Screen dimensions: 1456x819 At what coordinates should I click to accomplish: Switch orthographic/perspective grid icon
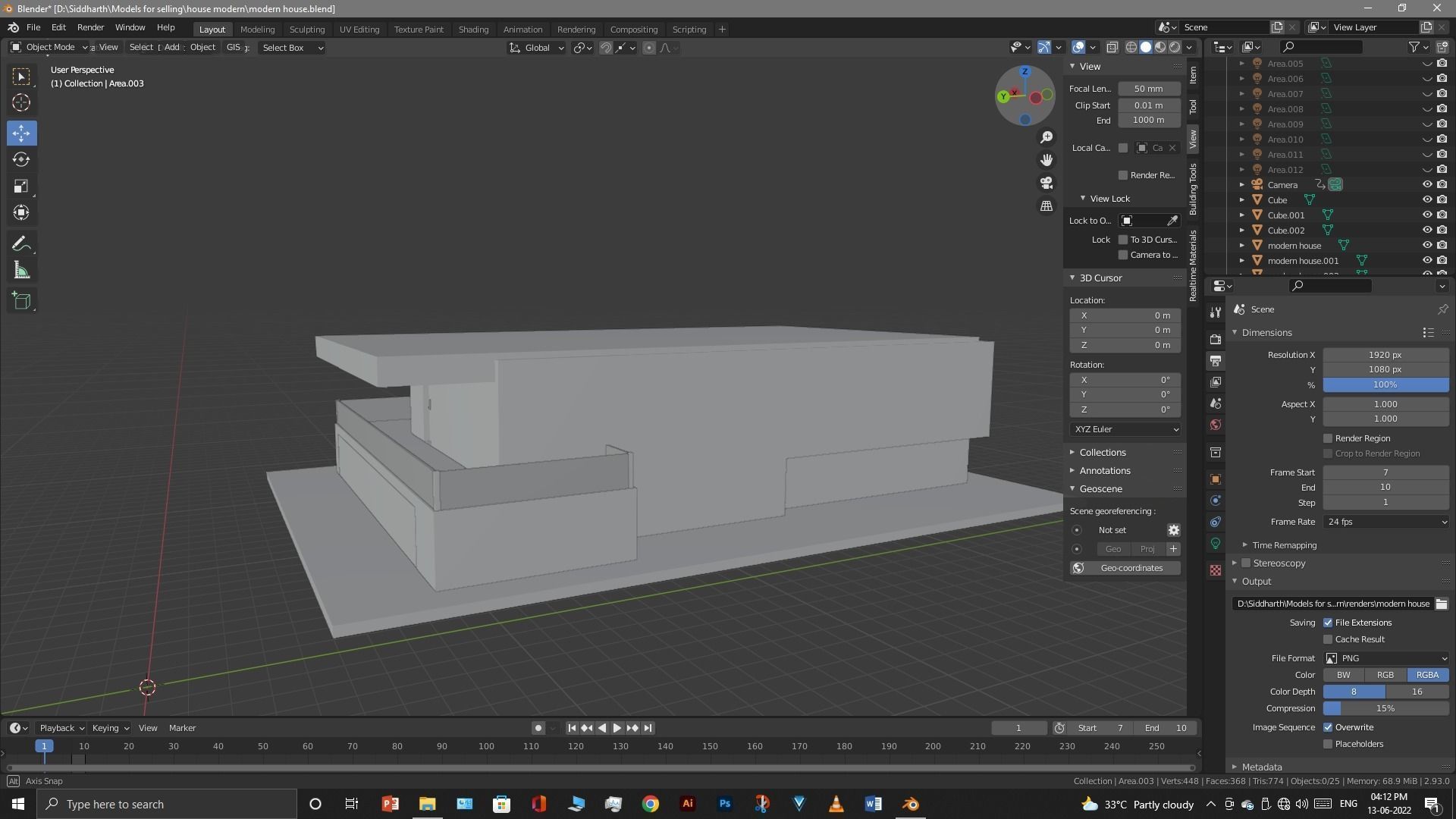(x=1046, y=206)
